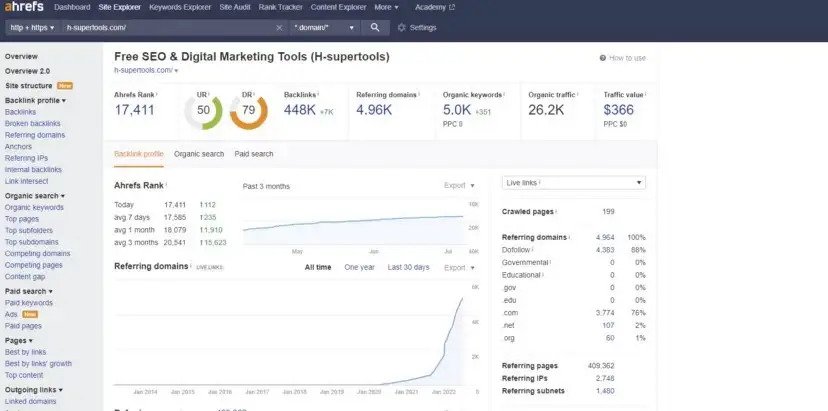Viewport: 828px width, 411px height.
Task: Open Ads in the sidebar
Action: [11, 315]
